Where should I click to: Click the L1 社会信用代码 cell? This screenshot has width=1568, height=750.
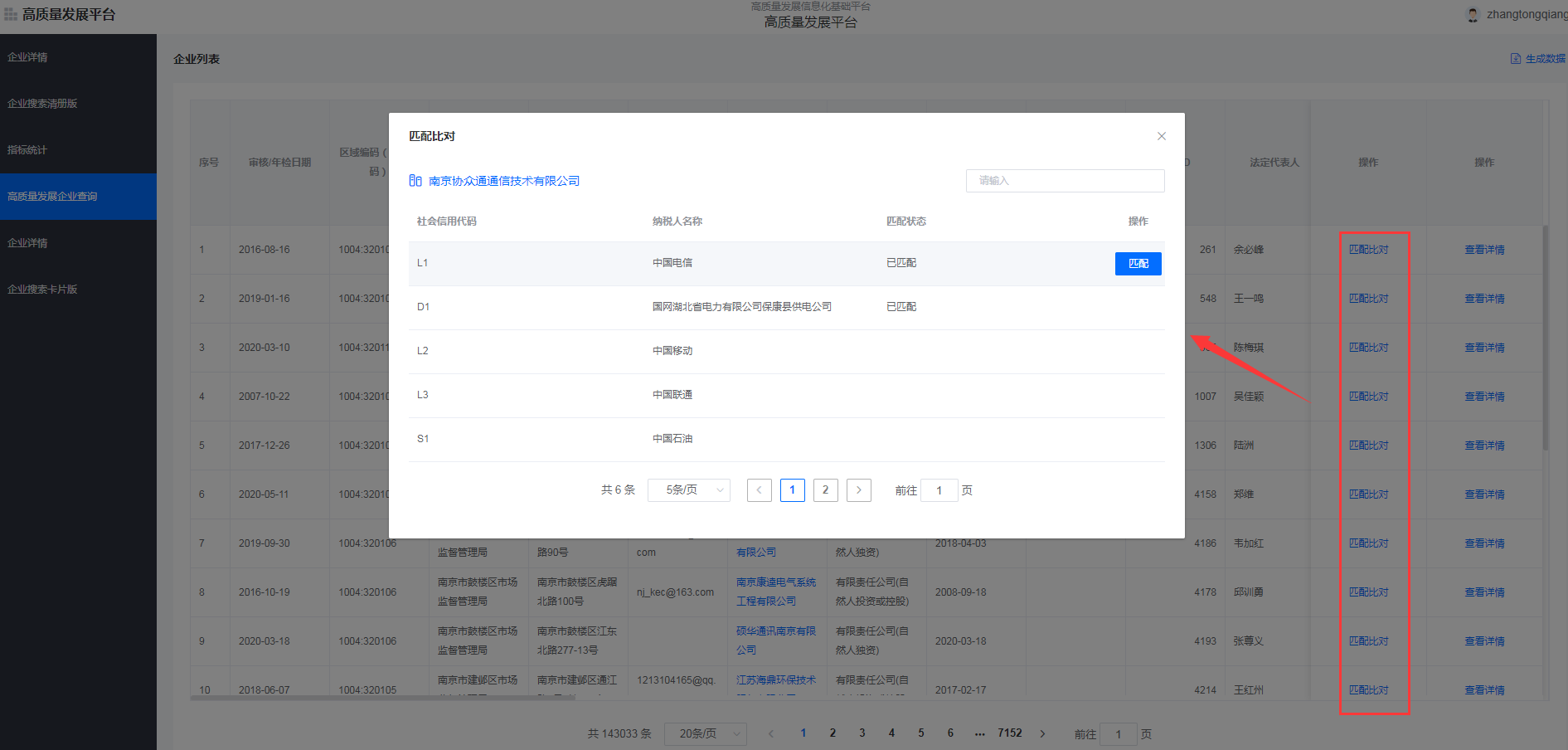click(x=423, y=263)
